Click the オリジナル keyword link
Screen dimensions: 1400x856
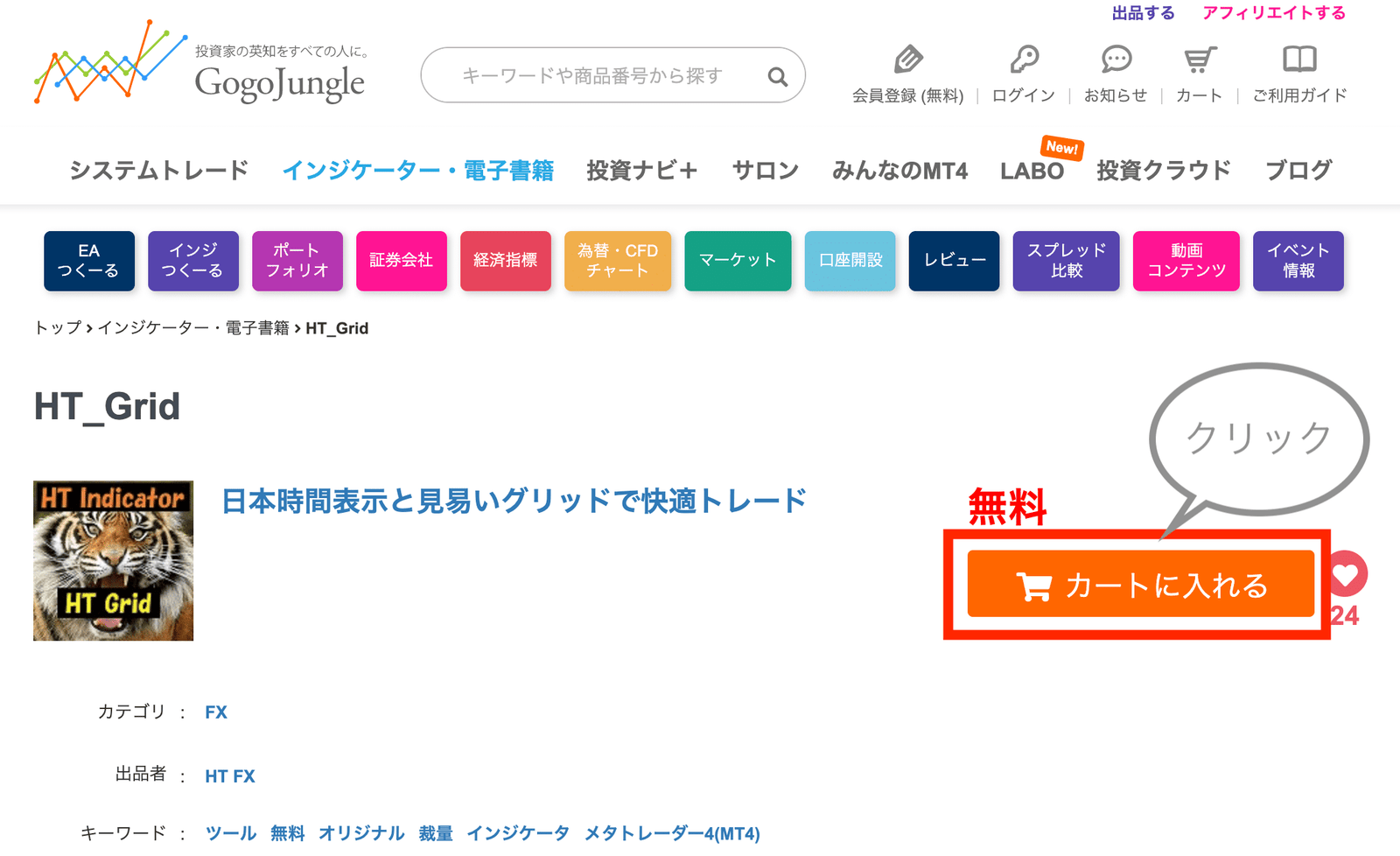(x=361, y=833)
